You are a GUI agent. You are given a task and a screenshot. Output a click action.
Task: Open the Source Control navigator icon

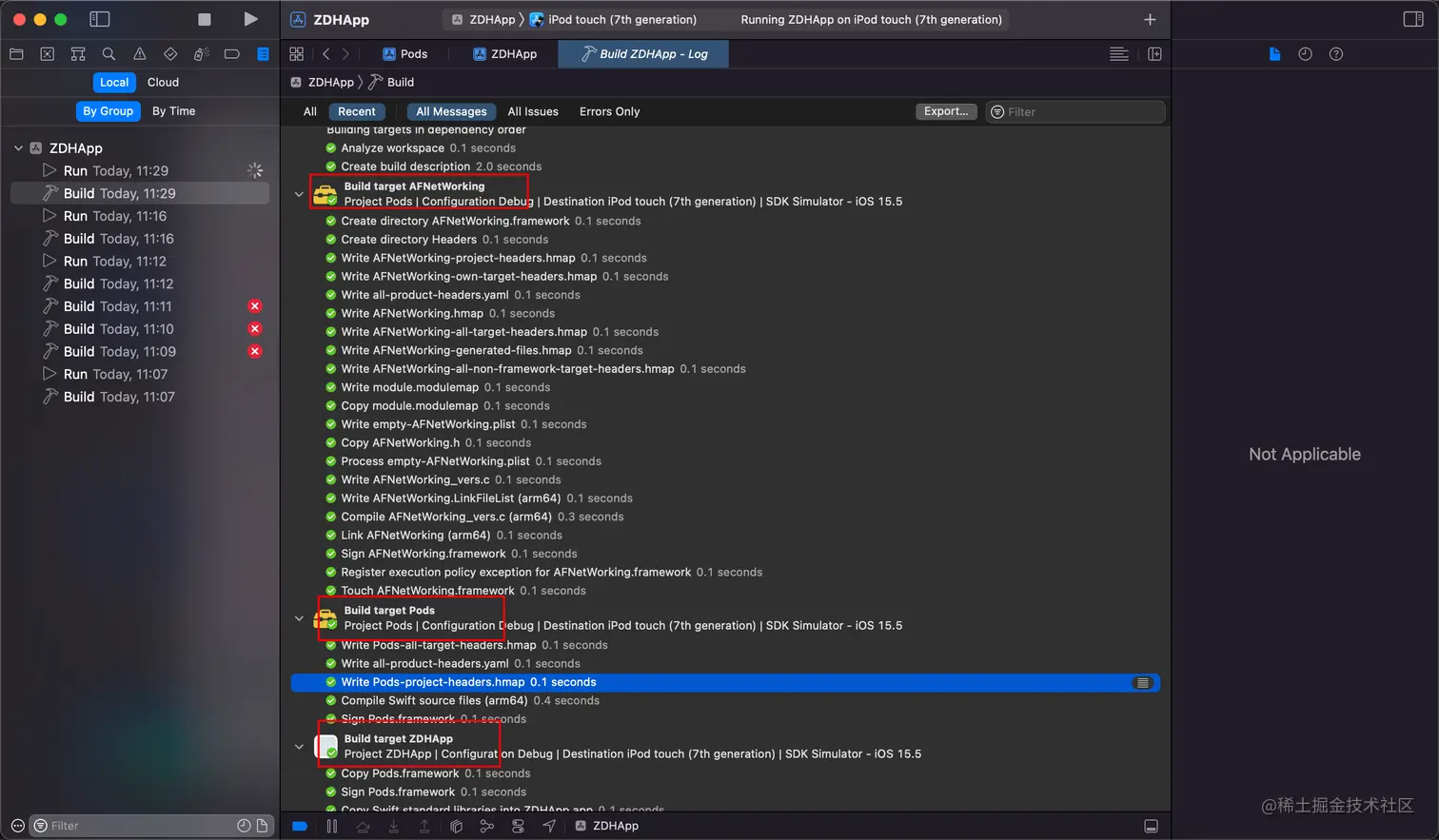(x=47, y=54)
